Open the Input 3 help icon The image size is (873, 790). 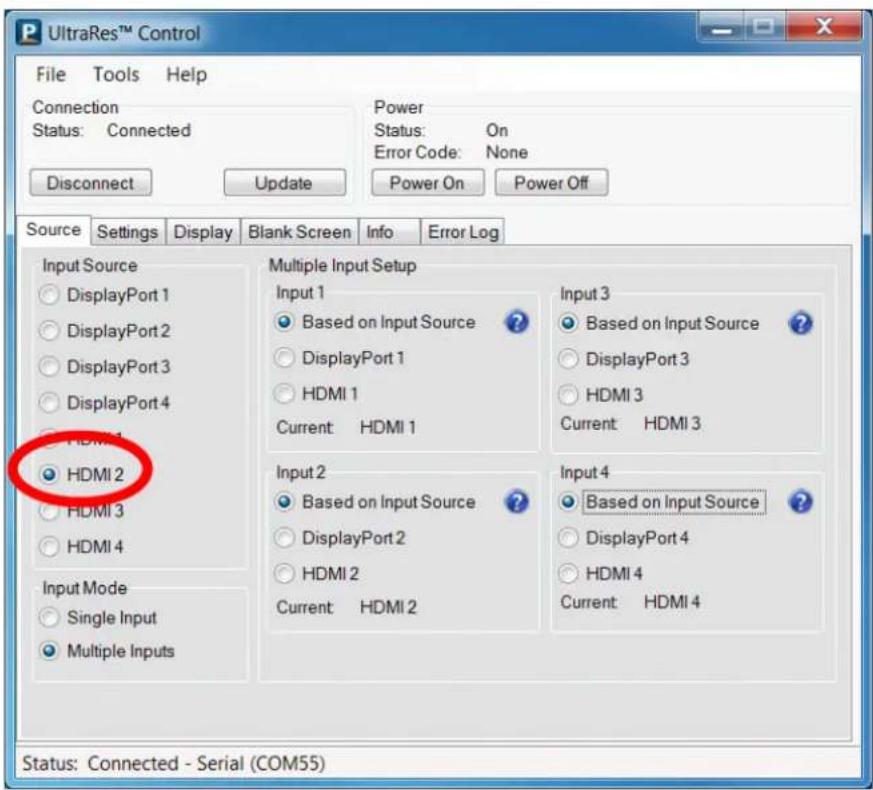[x=801, y=323]
